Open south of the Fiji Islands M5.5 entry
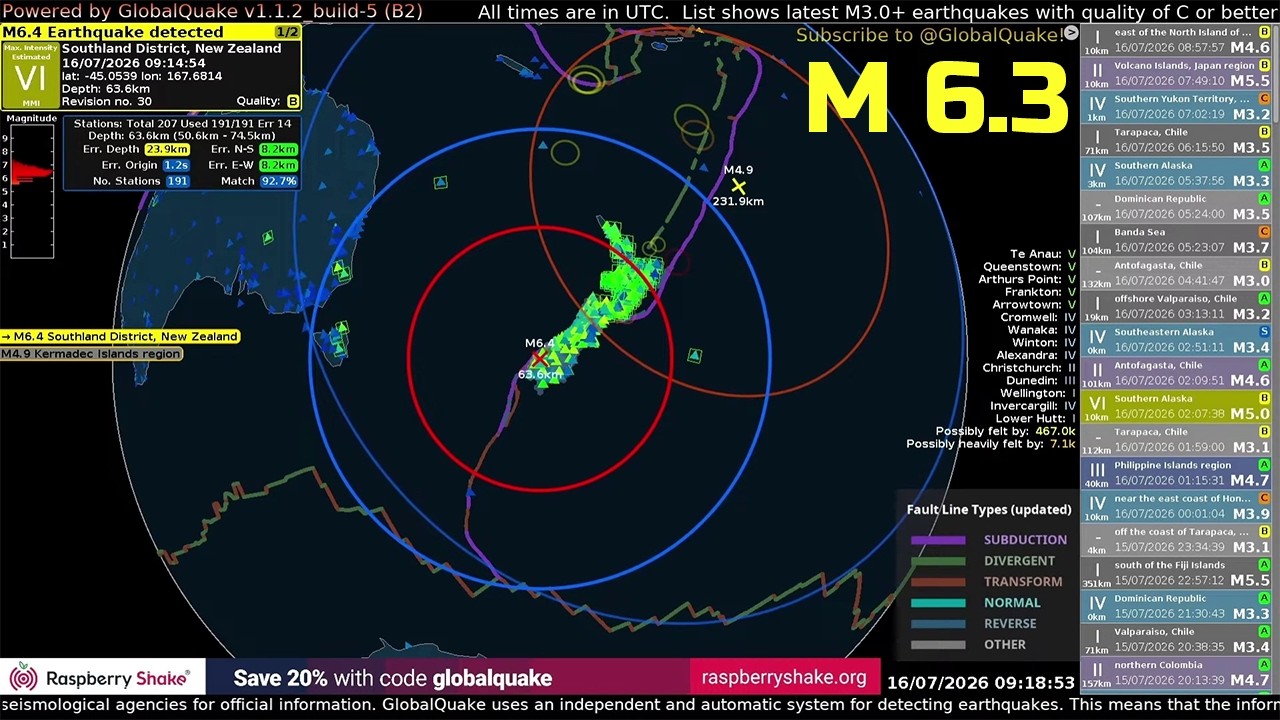The image size is (1280, 720). click(x=1177, y=573)
